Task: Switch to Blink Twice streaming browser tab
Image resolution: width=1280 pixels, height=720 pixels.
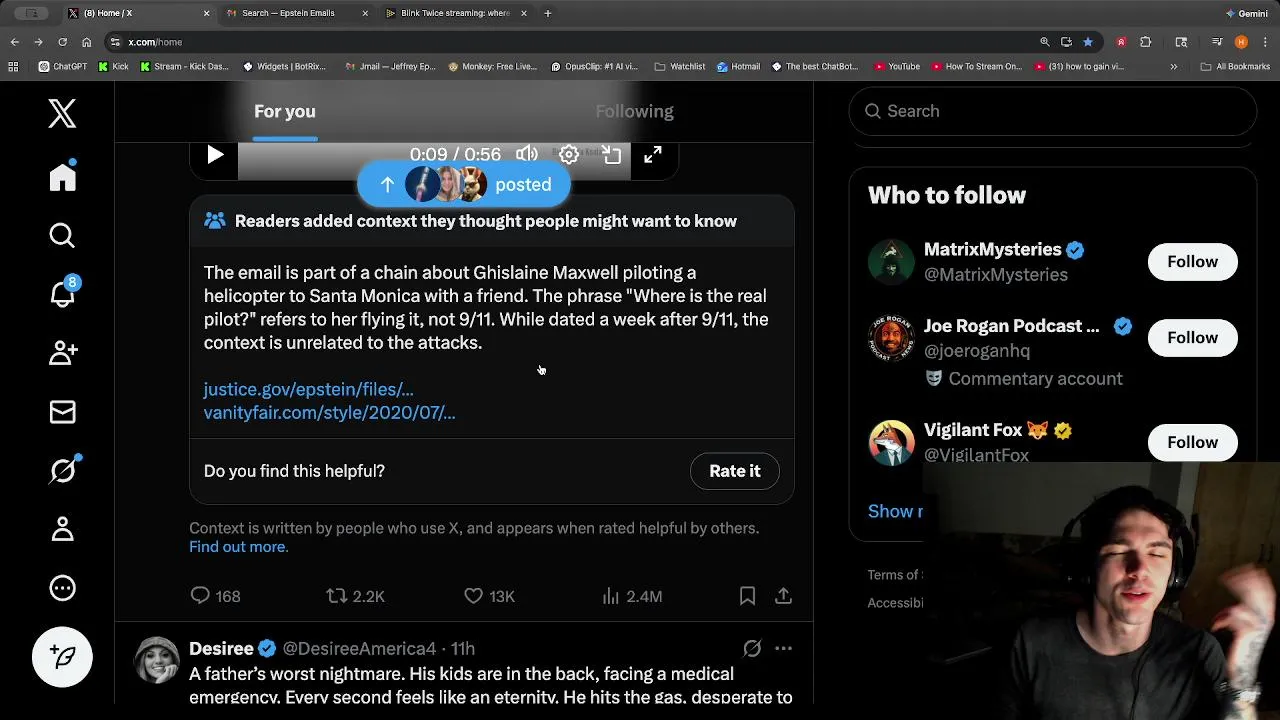Action: (x=455, y=13)
